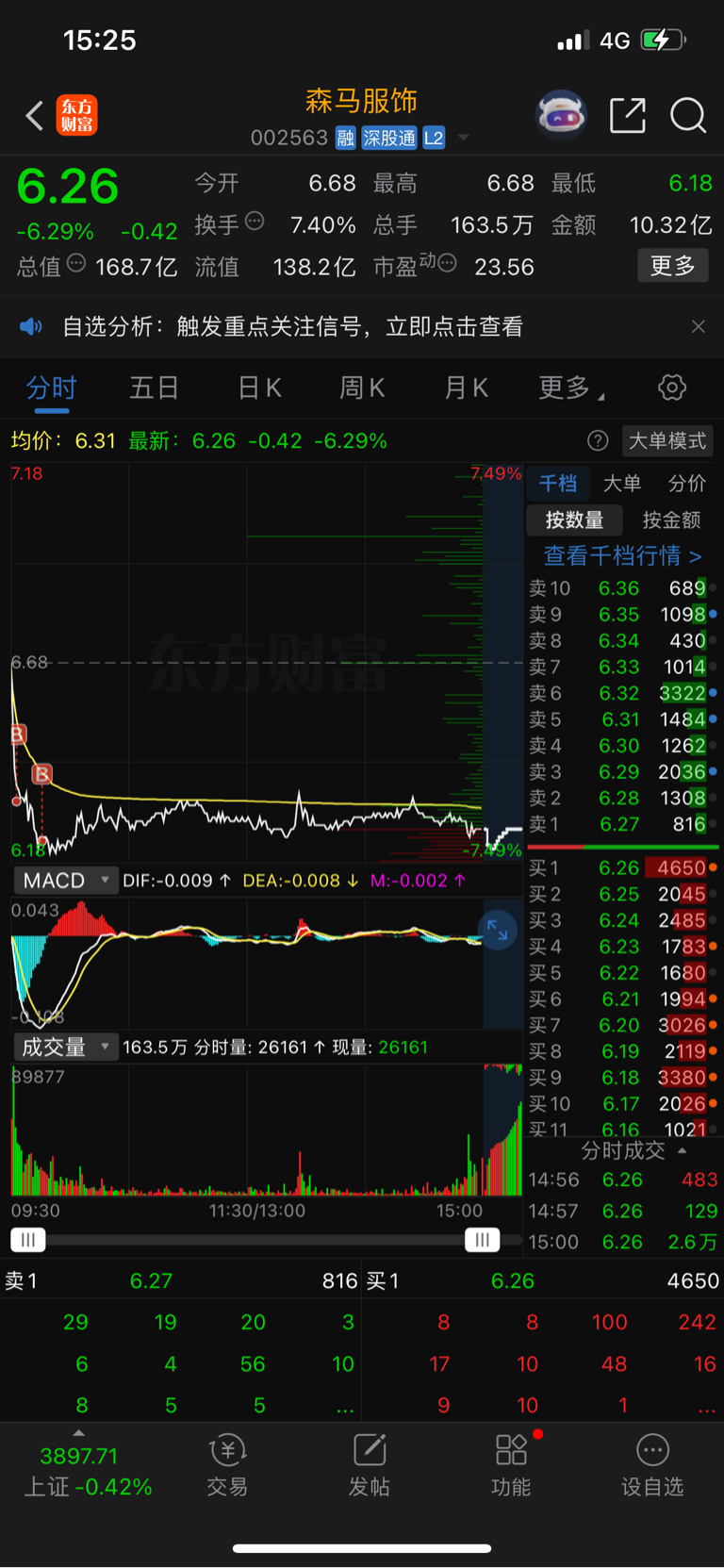Tap the upper B buy marker on chart
Viewport: 724px width, 1568px height.
point(18,734)
